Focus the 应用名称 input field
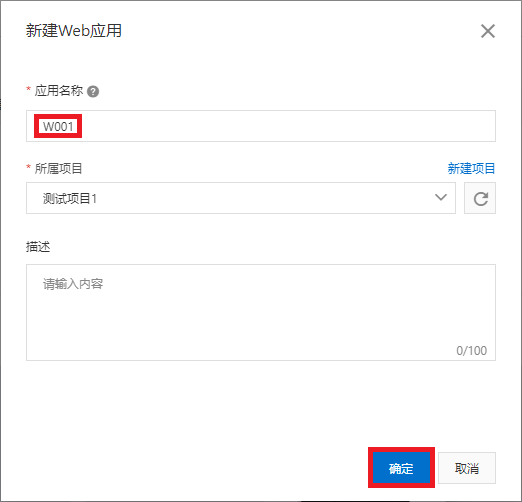 coord(261,126)
